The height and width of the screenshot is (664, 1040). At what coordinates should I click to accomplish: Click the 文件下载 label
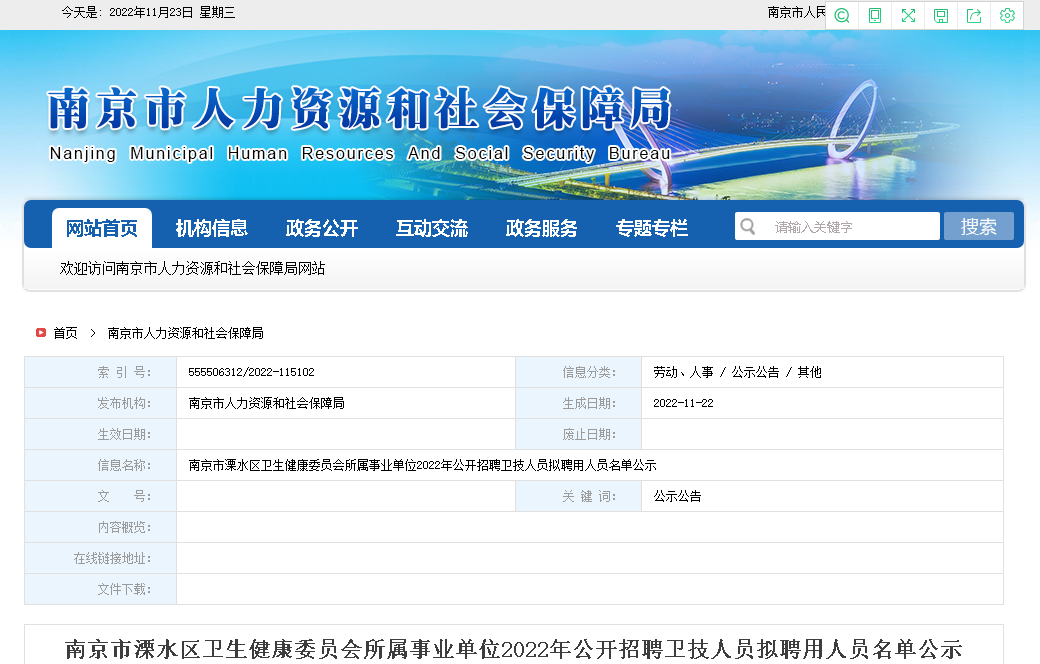pyautogui.click(x=124, y=589)
